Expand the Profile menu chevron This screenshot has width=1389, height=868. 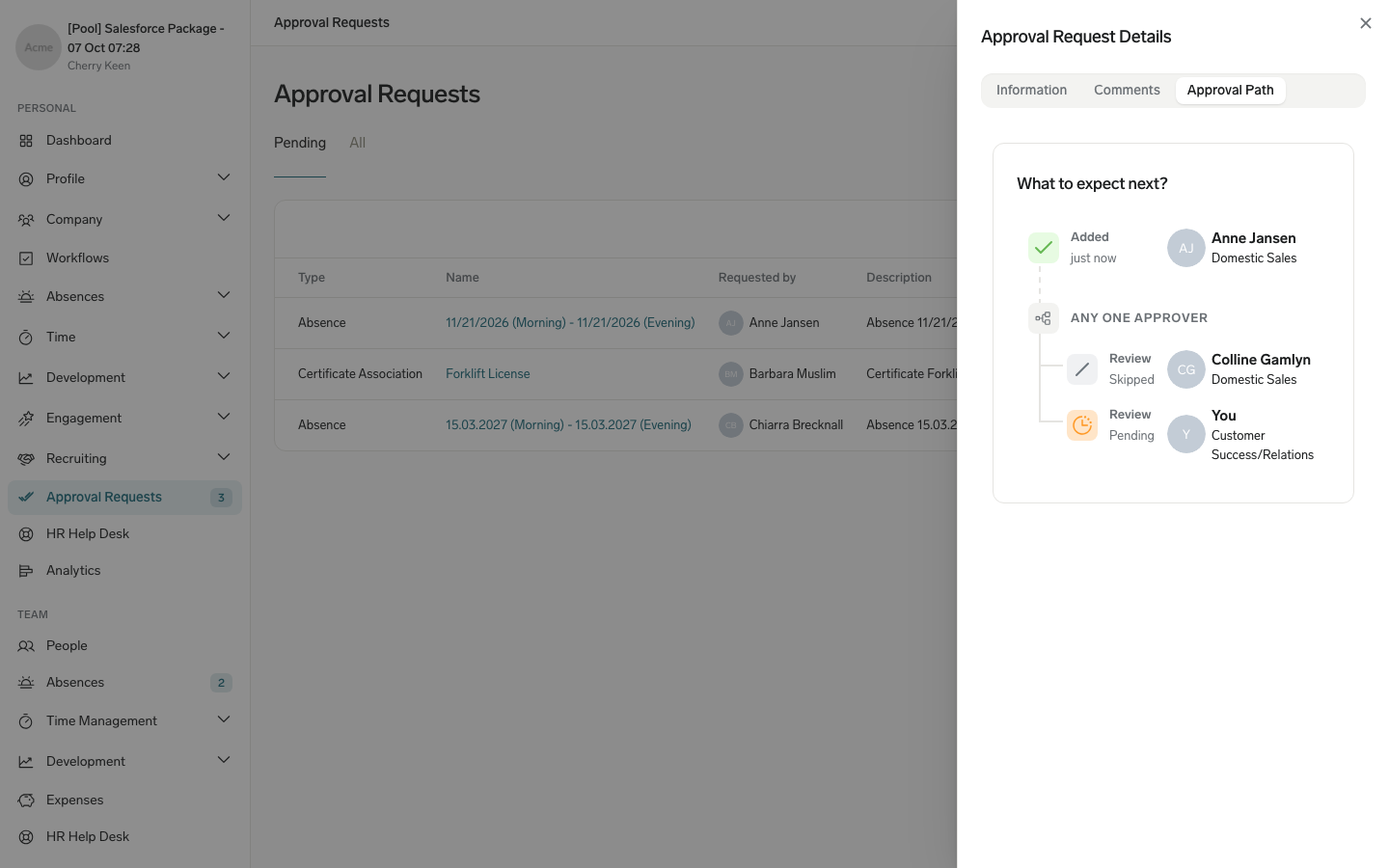pos(224,177)
